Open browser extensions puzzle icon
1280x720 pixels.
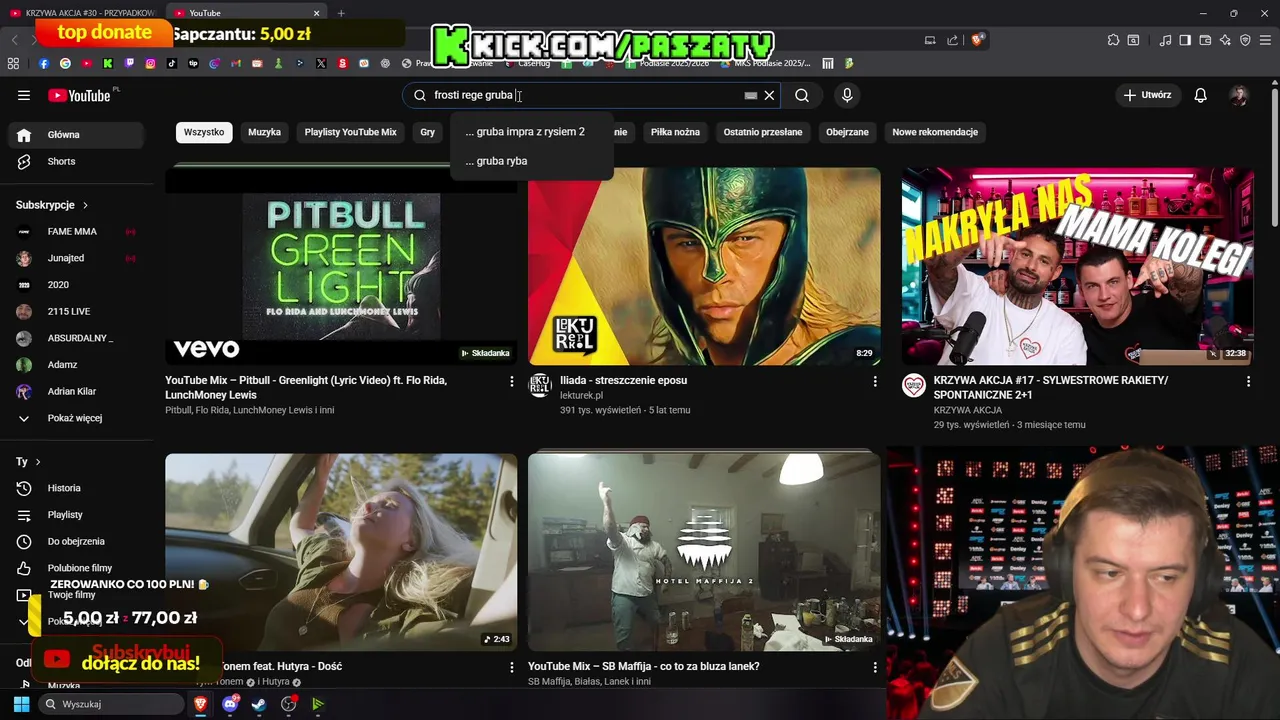tap(1113, 40)
